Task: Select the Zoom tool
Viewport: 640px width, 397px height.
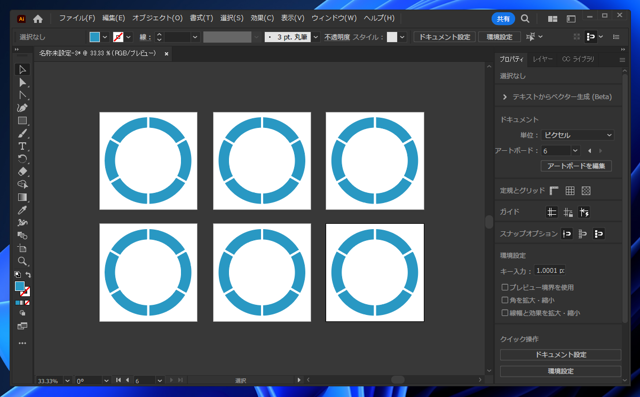Action: point(22,261)
